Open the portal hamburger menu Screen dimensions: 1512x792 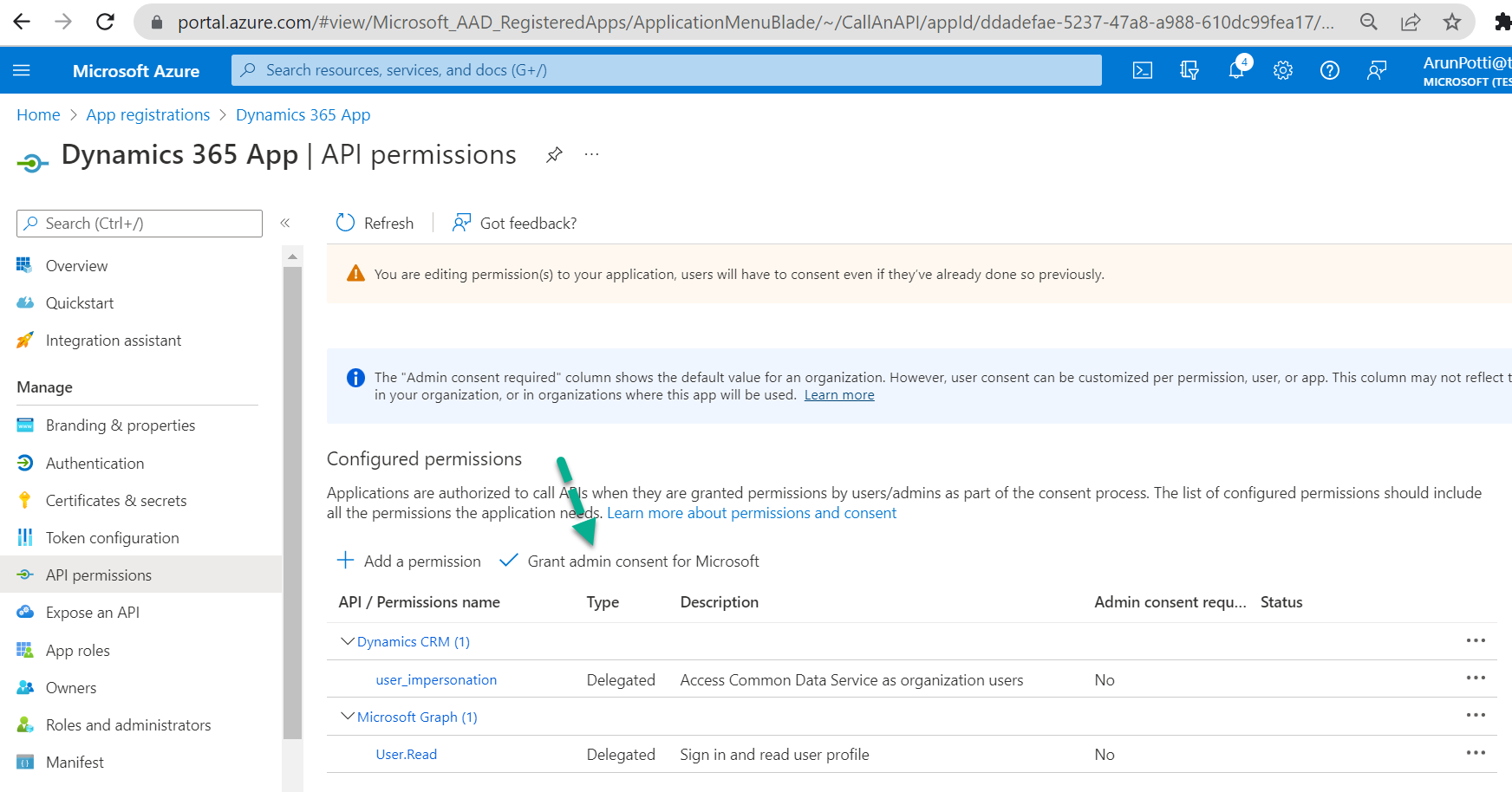[x=22, y=70]
